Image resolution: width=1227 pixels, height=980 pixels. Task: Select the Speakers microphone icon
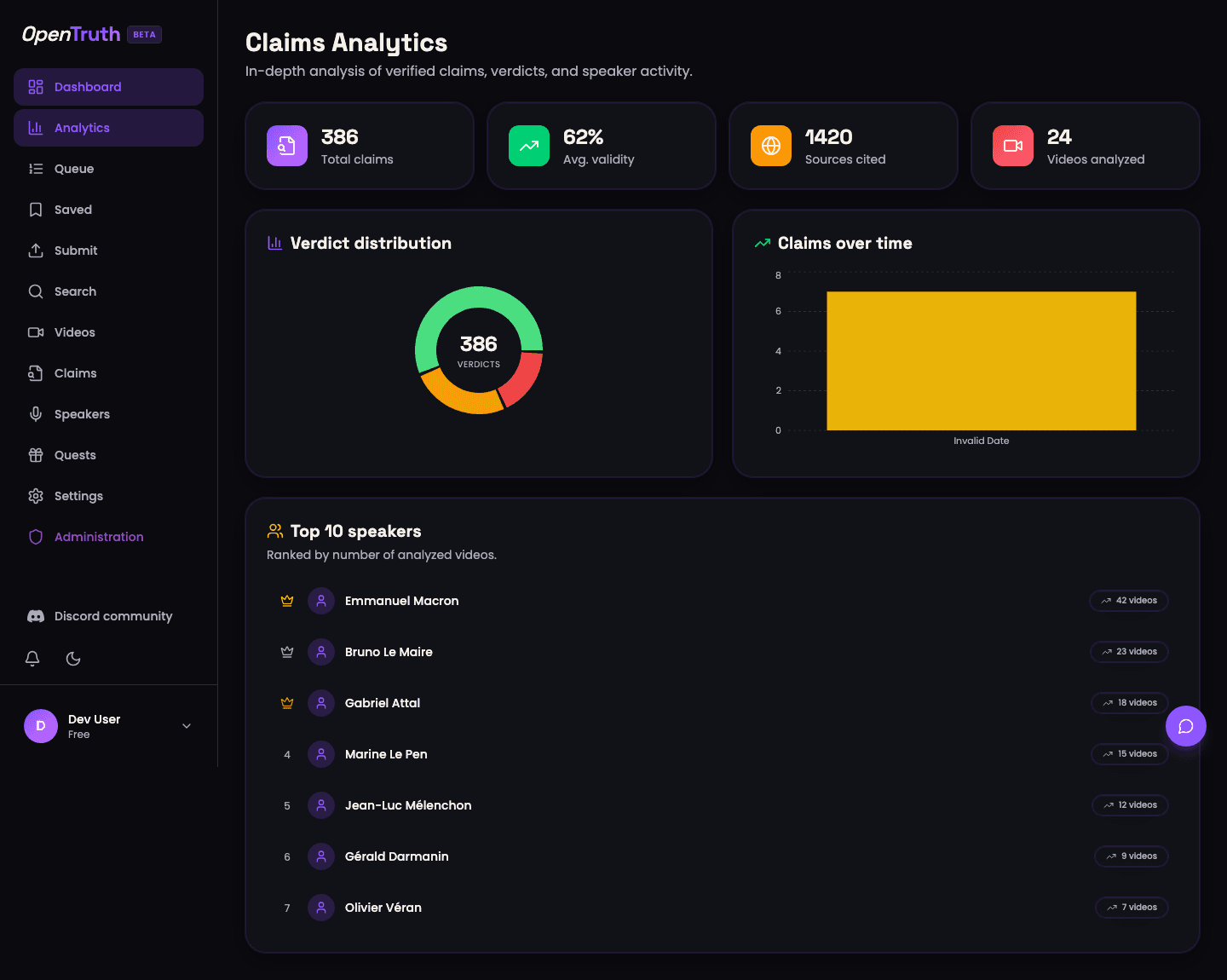click(36, 413)
